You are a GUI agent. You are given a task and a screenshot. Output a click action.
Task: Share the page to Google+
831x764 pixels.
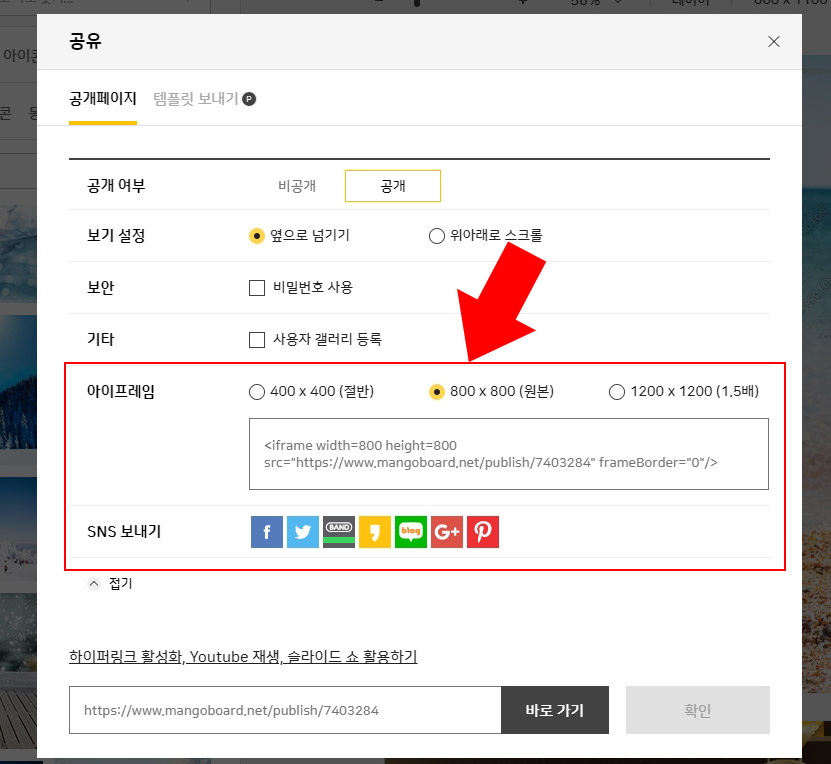coord(446,531)
